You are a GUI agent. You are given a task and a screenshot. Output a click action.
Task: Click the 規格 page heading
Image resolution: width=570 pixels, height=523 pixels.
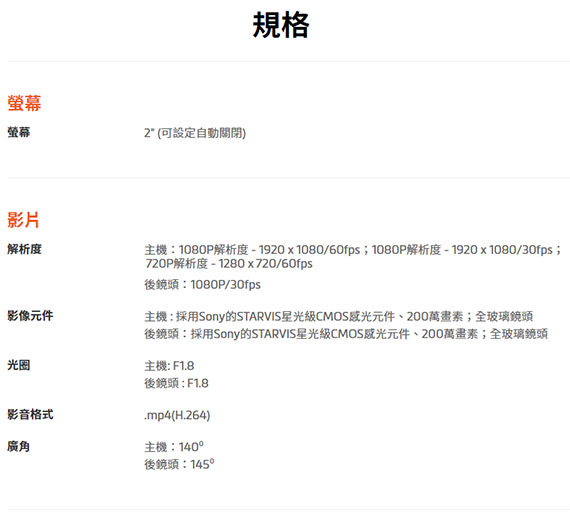point(281,25)
